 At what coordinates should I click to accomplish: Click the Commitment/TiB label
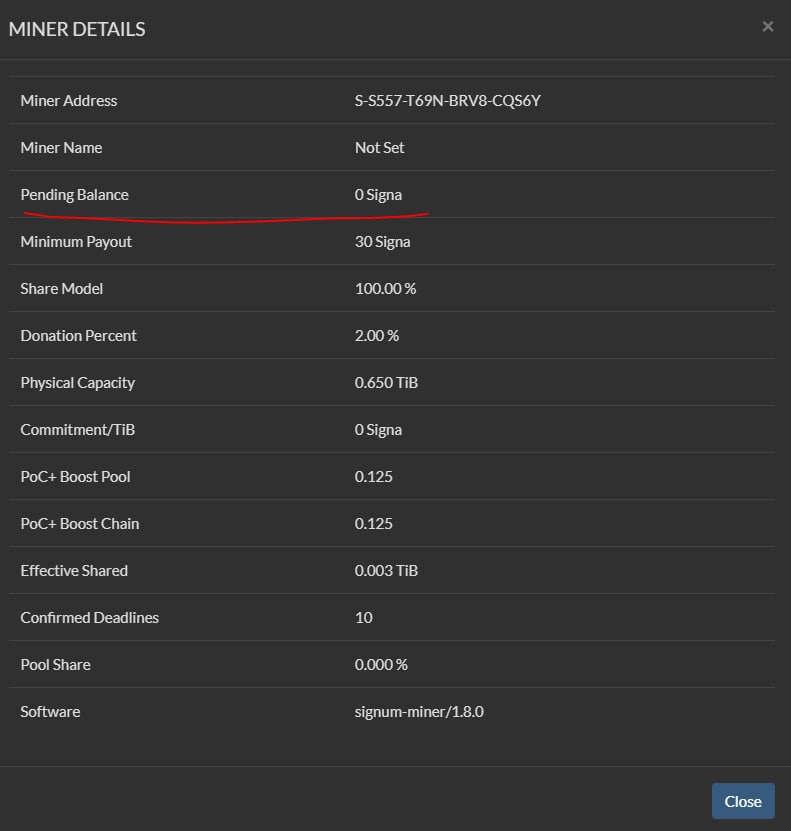click(x=77, y=429)
